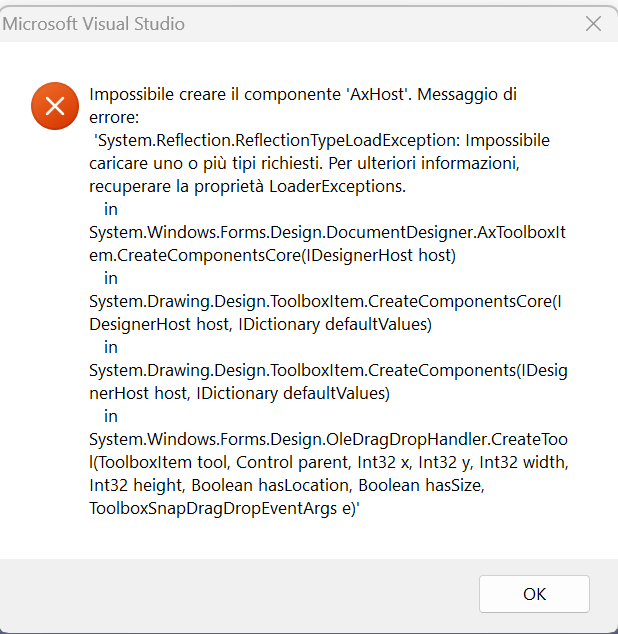Click 'System.Windows.Forms.Design.OleDragDropHandler.CreateToo' line
Screen dimensions: 618x634
point(328,440)
